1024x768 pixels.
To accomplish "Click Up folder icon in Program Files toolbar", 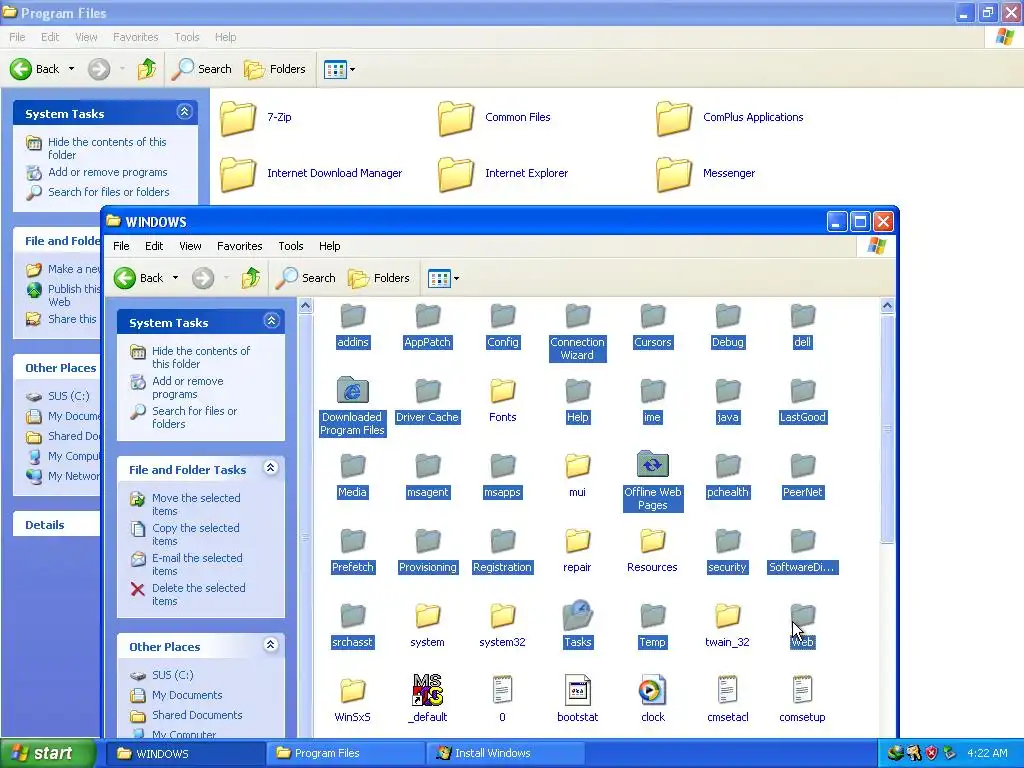I will [x=147, y=69].
